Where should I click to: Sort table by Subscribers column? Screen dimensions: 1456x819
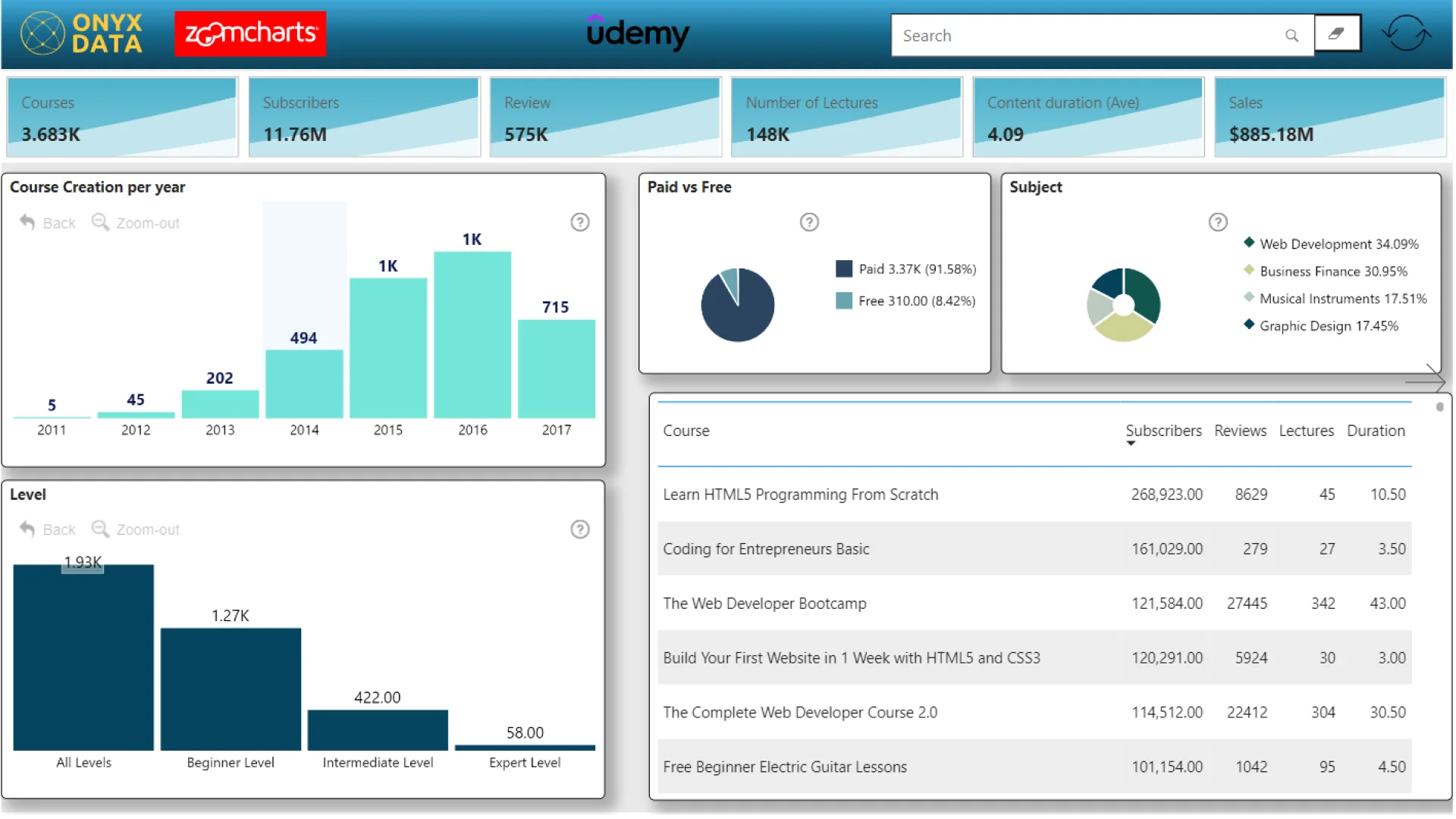tap(1163, 431)
